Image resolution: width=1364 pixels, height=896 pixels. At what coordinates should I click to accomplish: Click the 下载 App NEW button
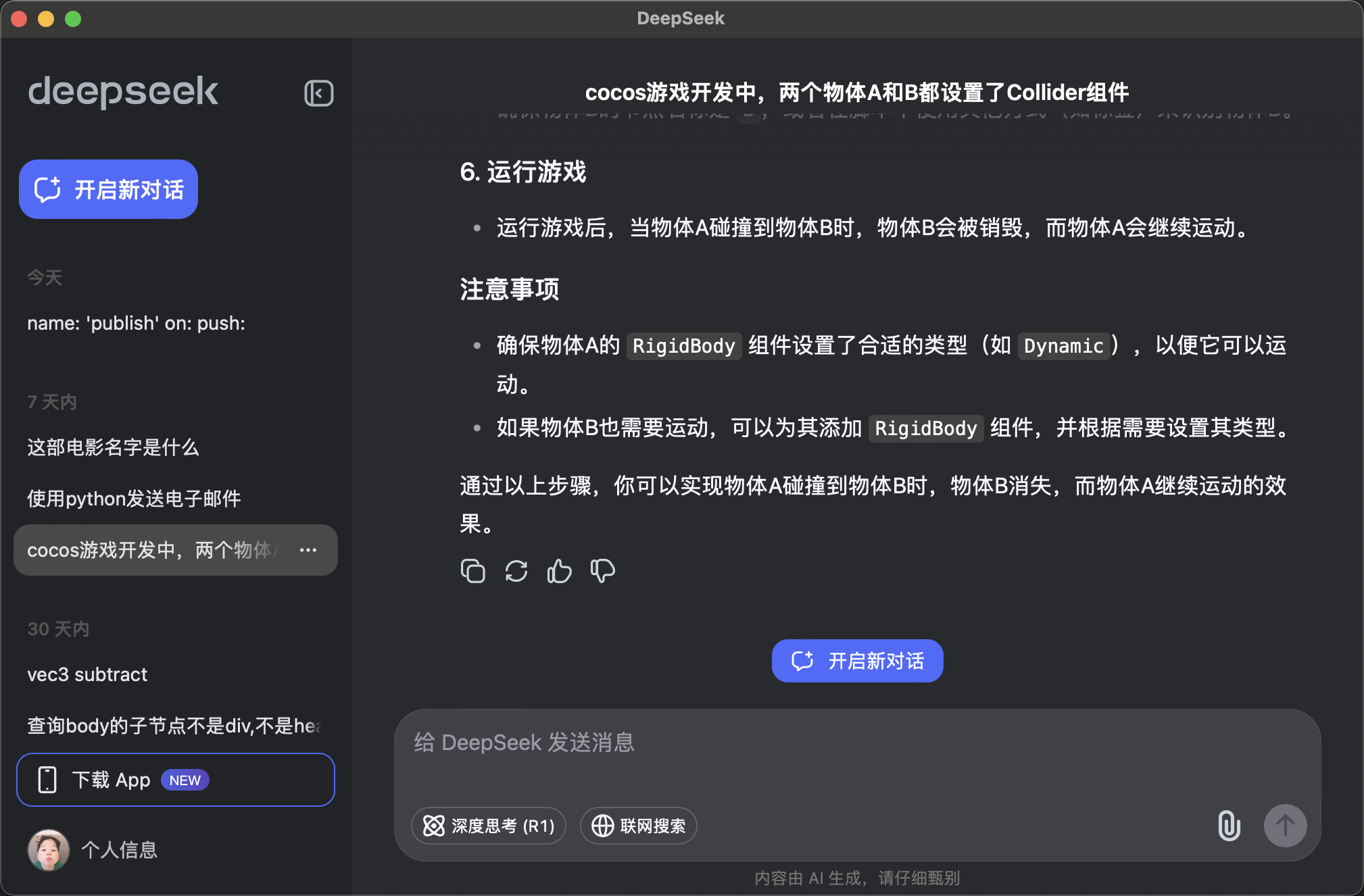point(175,780)
